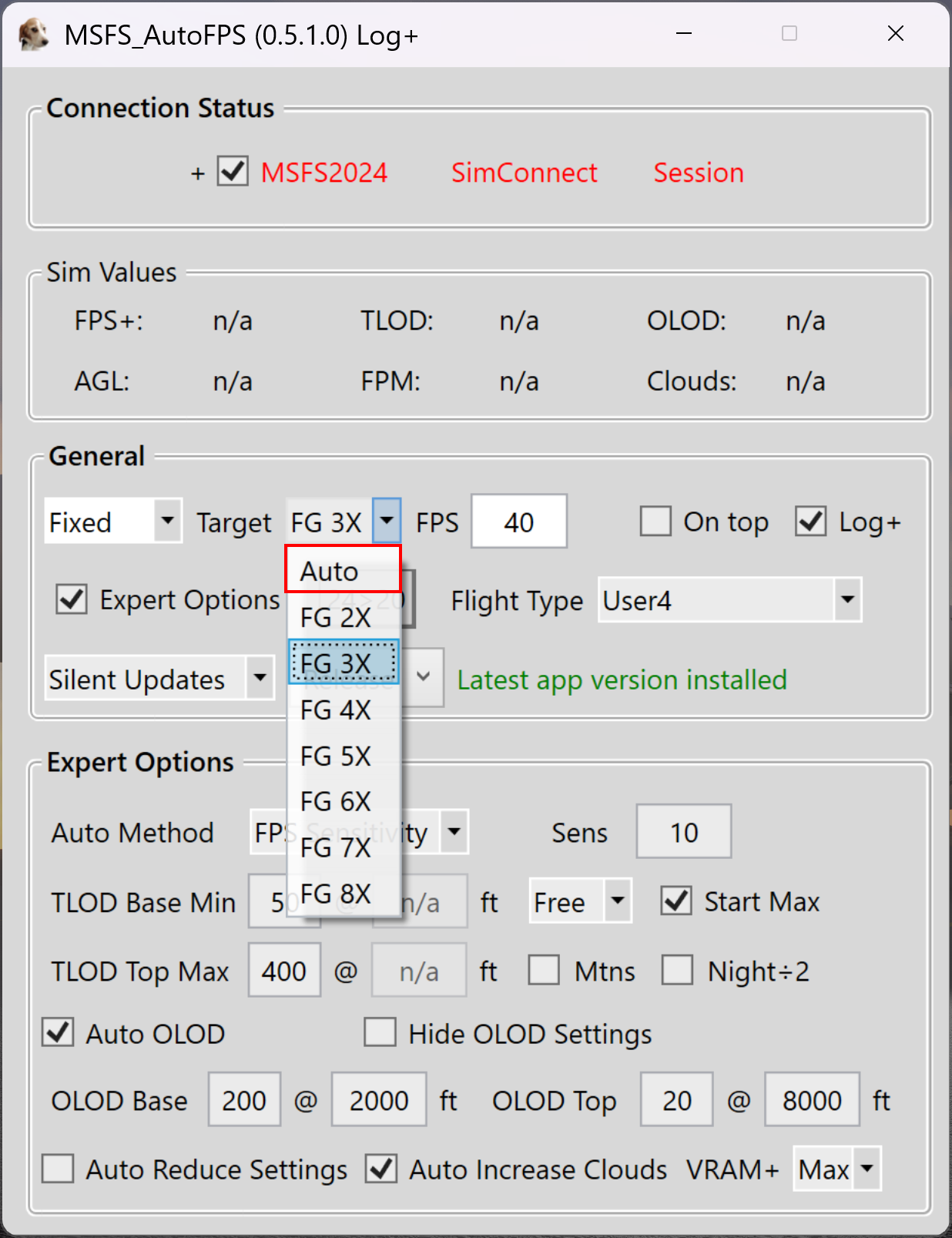This screenshot has width=952, height=1238.
Task: Open the Flight Type User4 dropdown
Action: [x=730, y=599]
